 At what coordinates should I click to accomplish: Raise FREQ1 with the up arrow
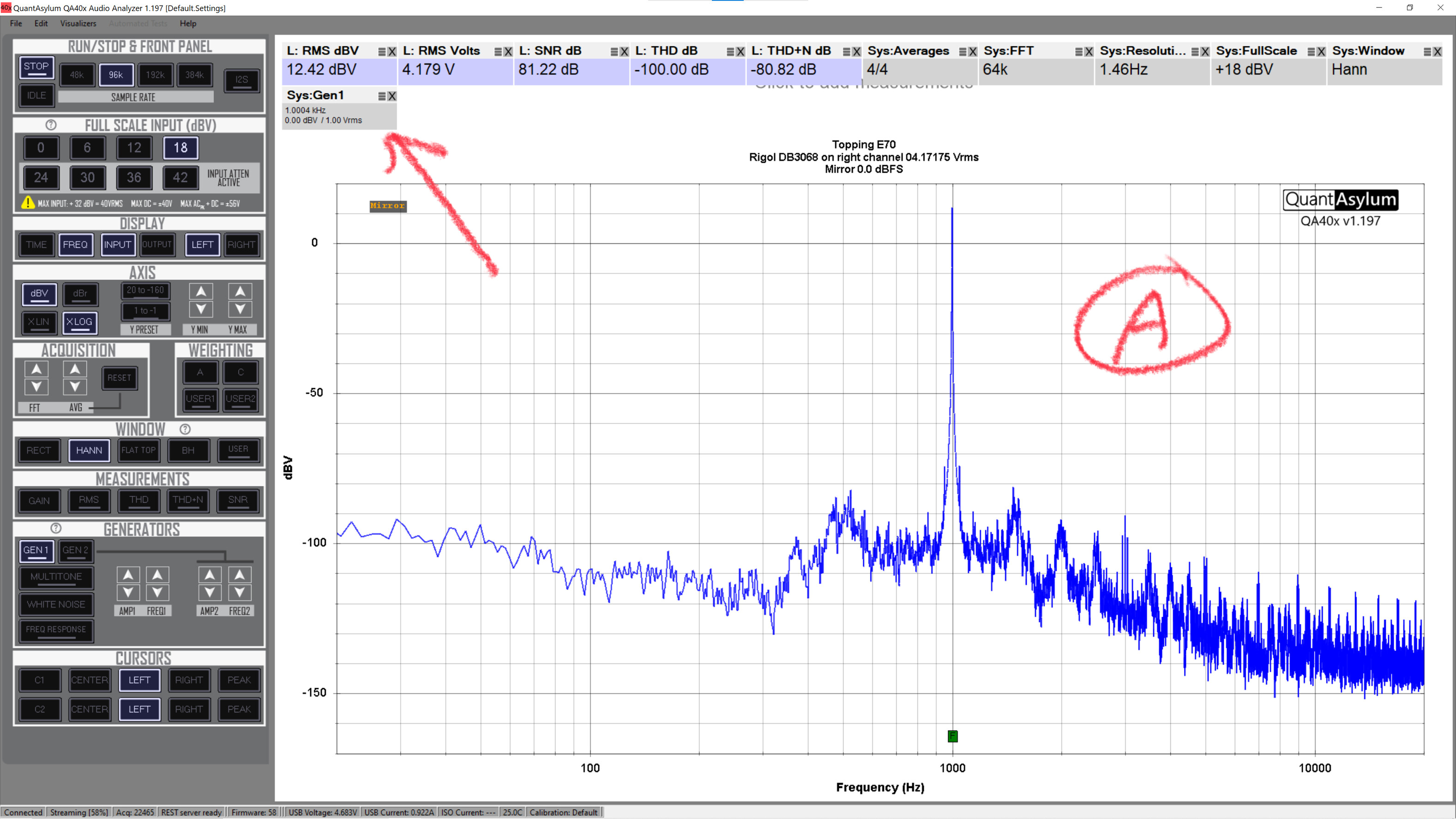click(x=157, y=575)
